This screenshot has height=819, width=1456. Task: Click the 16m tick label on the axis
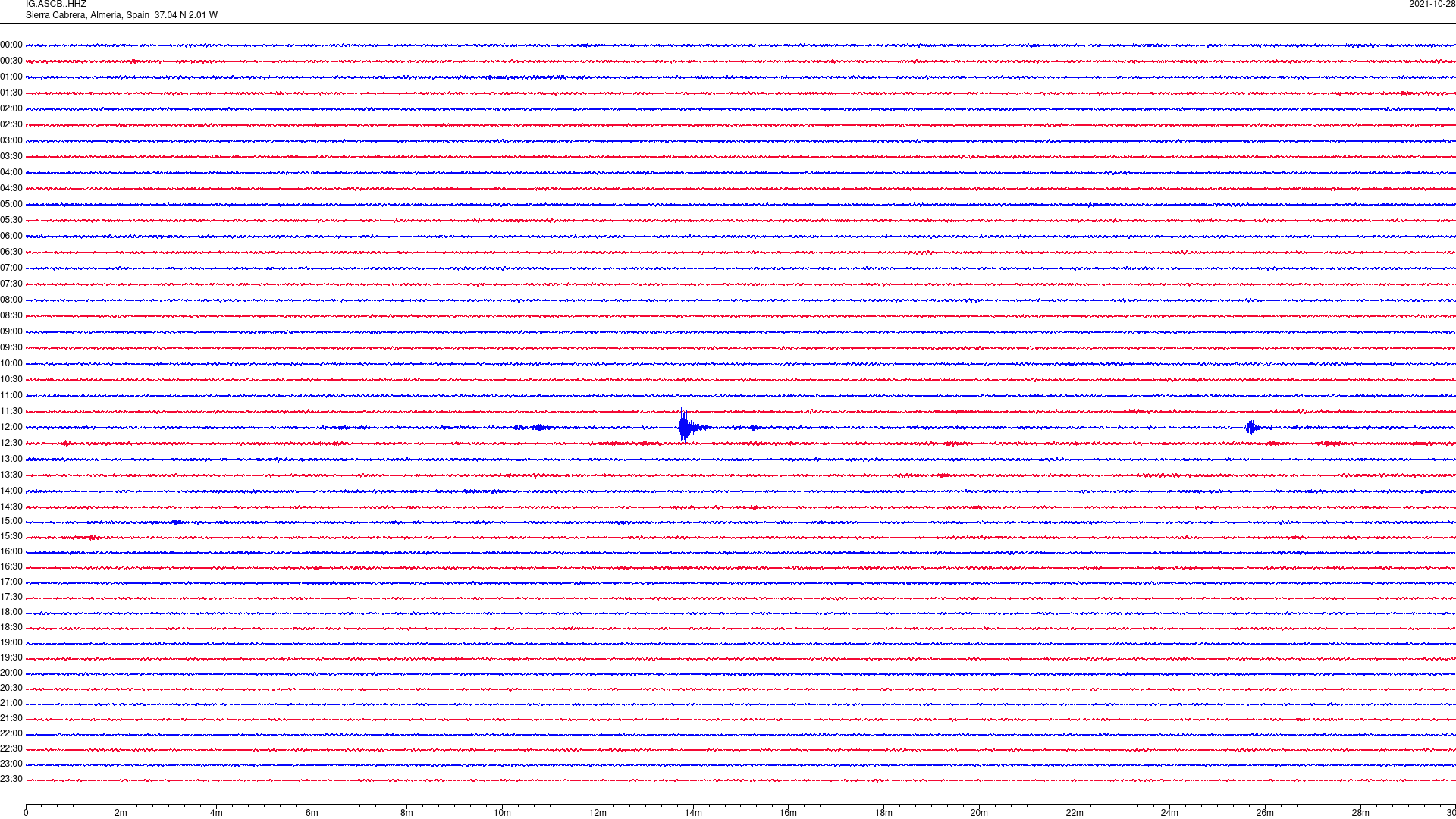pos(788,813)
